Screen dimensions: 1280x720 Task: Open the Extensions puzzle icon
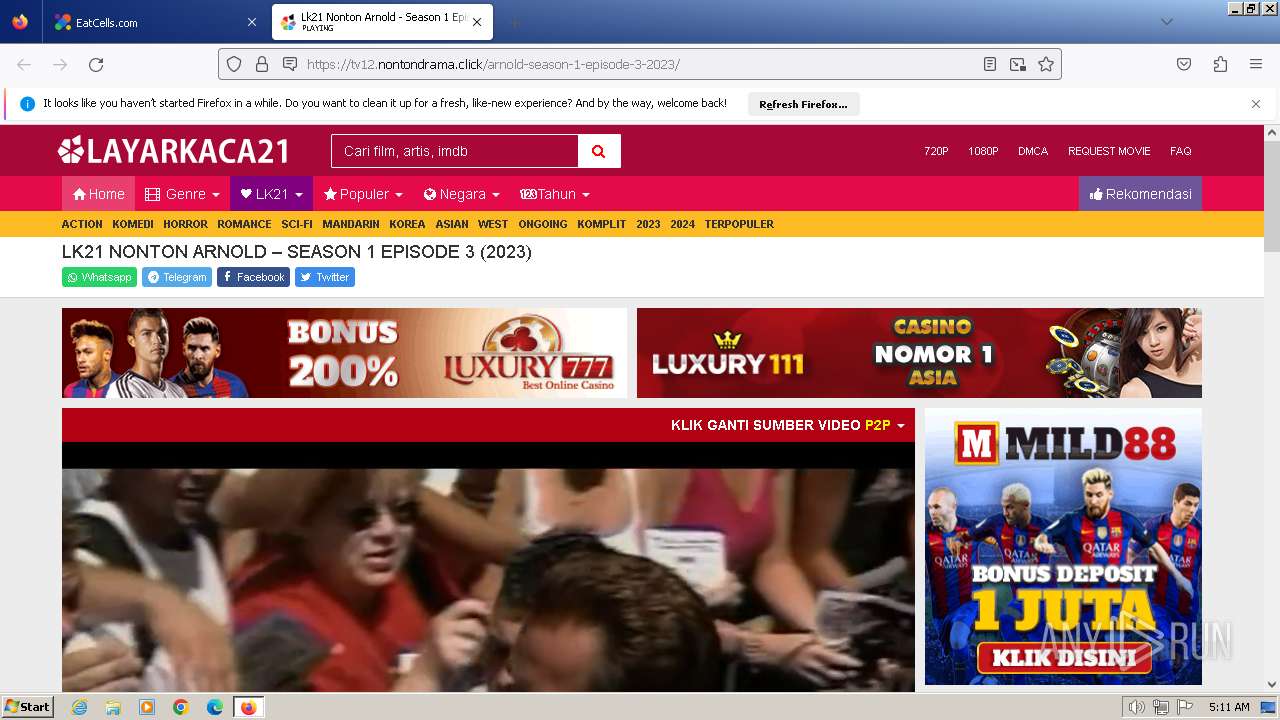(x=1220, y=64)
